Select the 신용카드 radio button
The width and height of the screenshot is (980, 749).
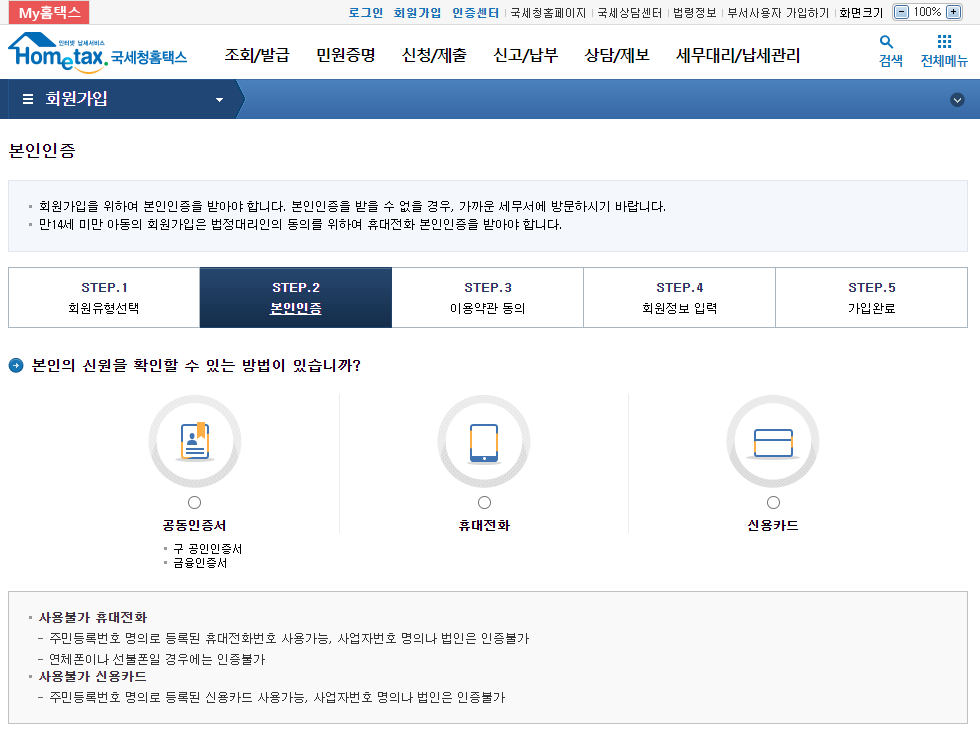pos(774,503)
